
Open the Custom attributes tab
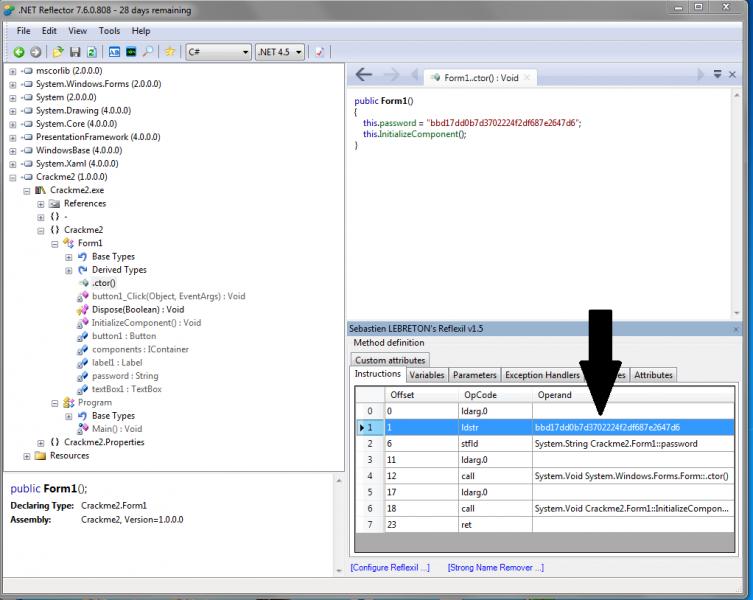[x=390, y=360]
